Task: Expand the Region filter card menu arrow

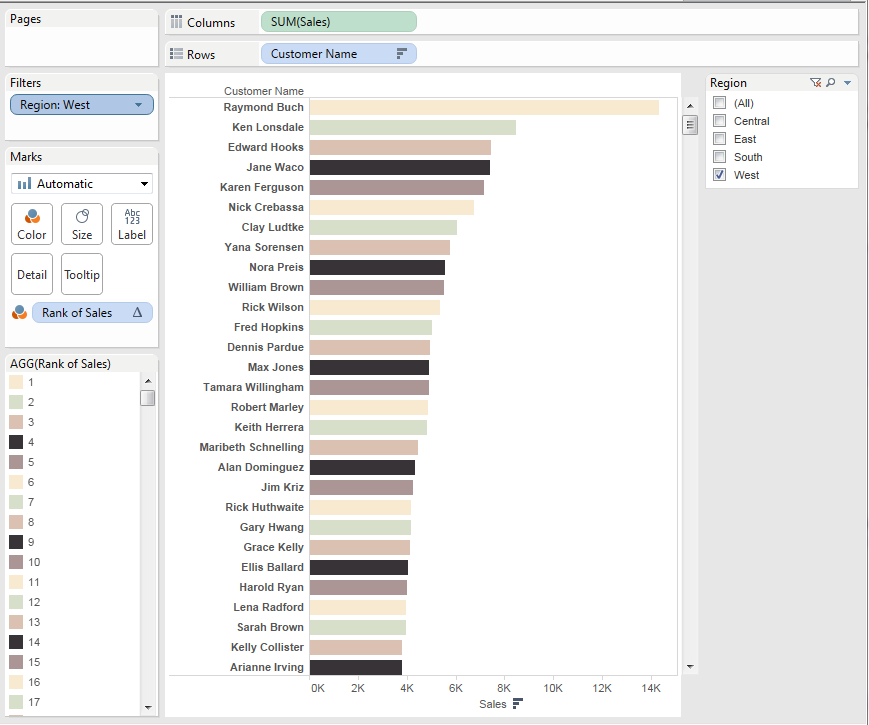Action: pyautogui.click(x=847, y=83)
